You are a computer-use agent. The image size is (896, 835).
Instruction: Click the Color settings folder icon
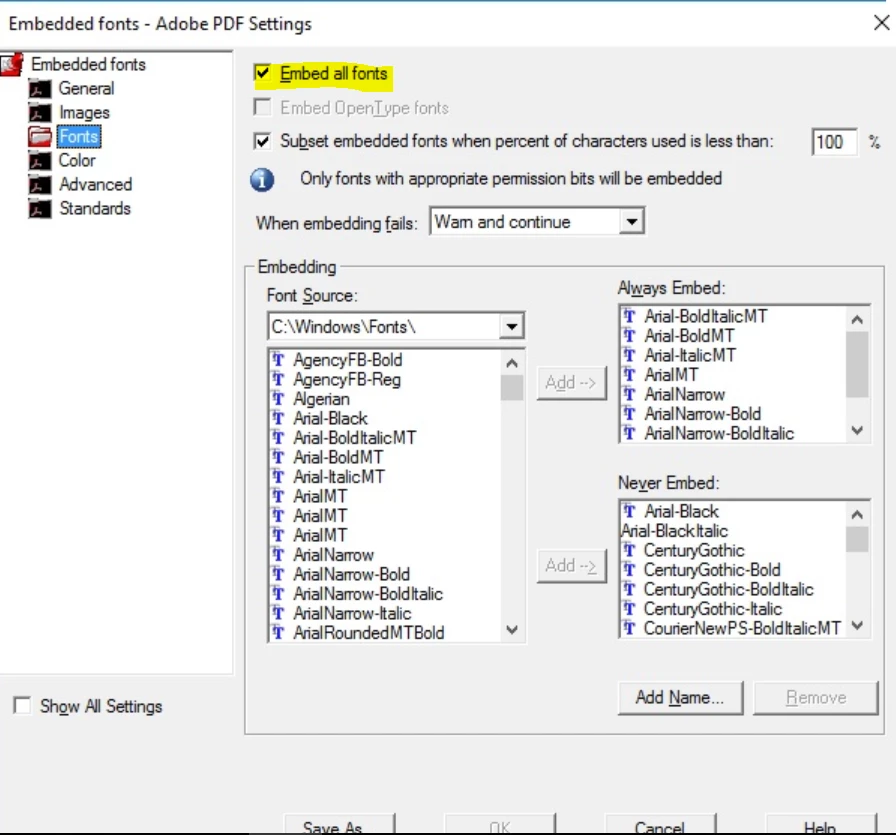click(x=40, y=161)
